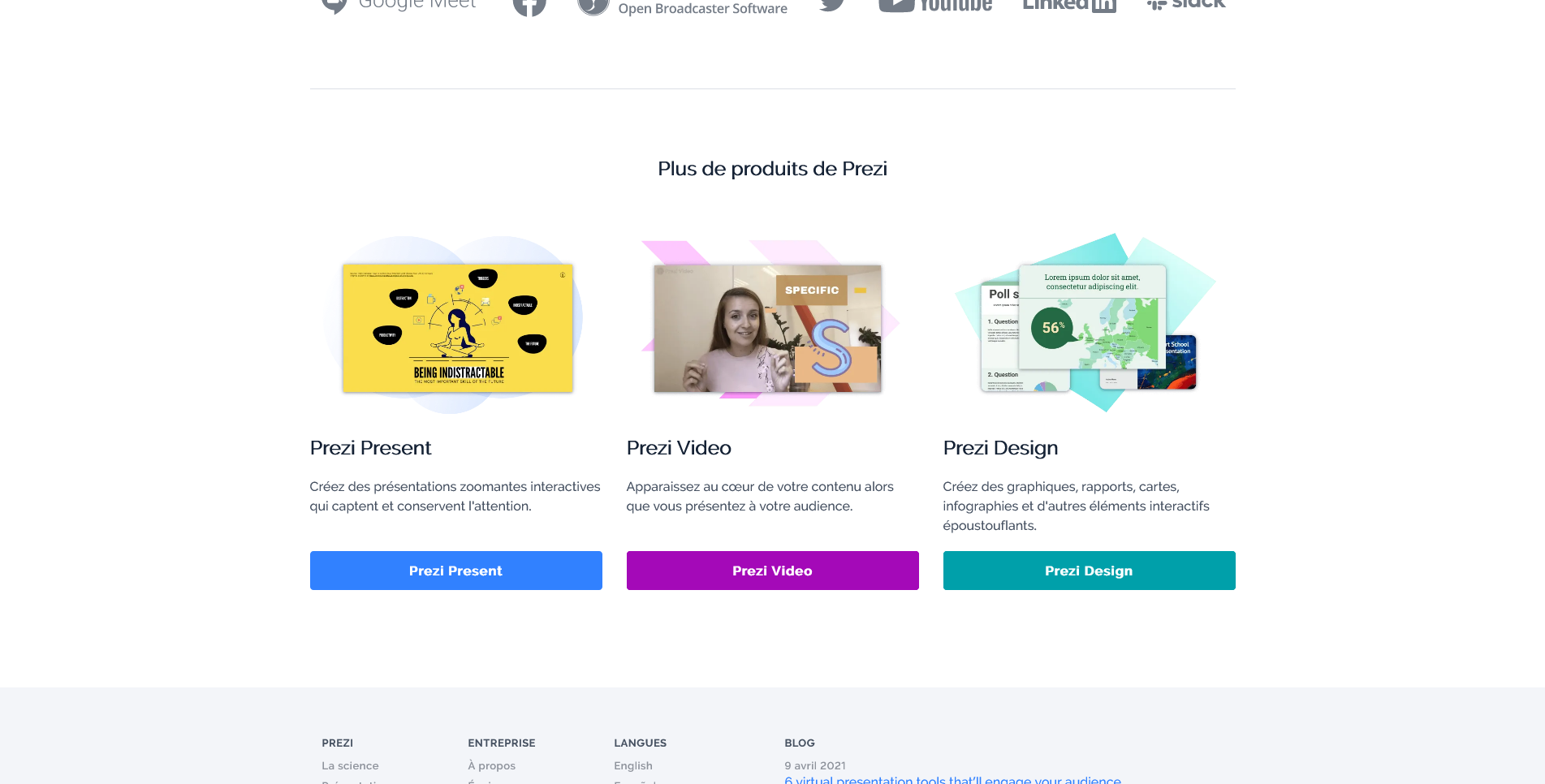Click the Prezi Present heading
The height and width of the screenshot is (784, 1545).
pyautogui.click(x=370, y=448)
